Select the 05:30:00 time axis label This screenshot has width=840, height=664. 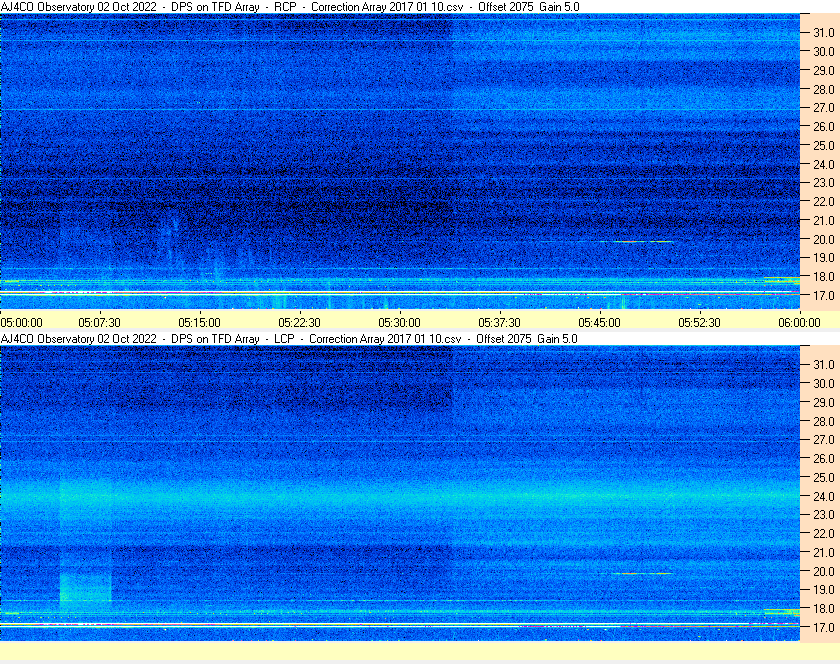tap(399, 323)
